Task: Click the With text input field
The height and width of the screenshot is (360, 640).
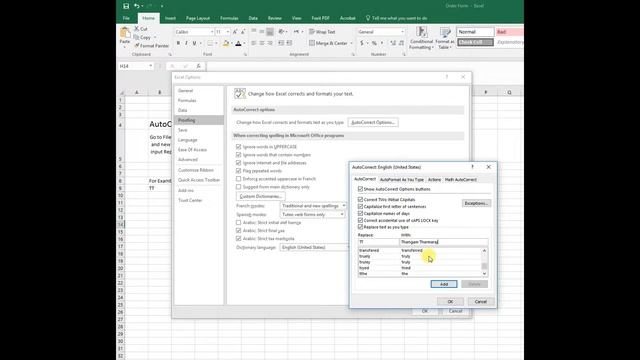Action: coord(444,242)
